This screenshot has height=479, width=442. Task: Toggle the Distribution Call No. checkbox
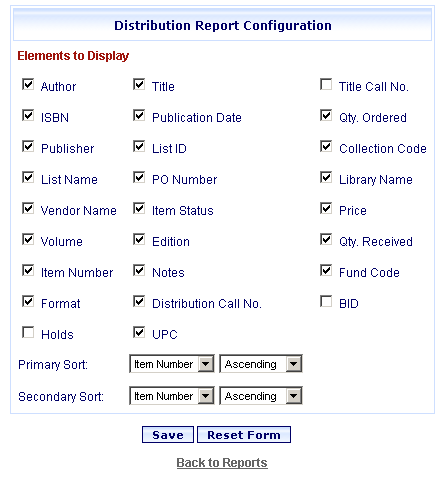click(x=139, y=302)
